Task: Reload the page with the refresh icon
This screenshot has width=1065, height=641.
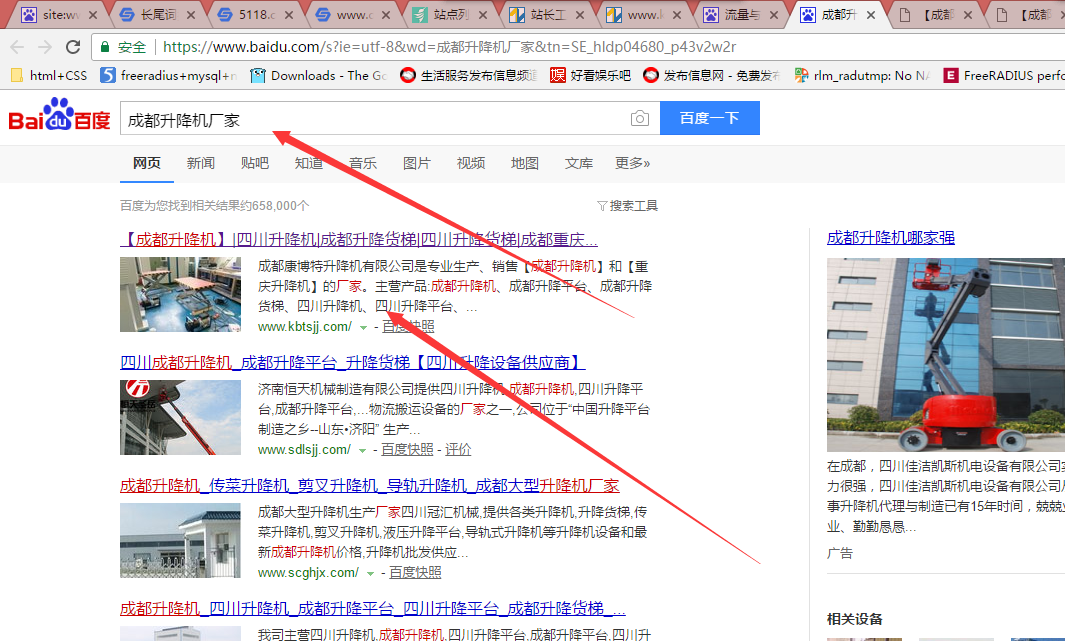Action: point(73,47)
